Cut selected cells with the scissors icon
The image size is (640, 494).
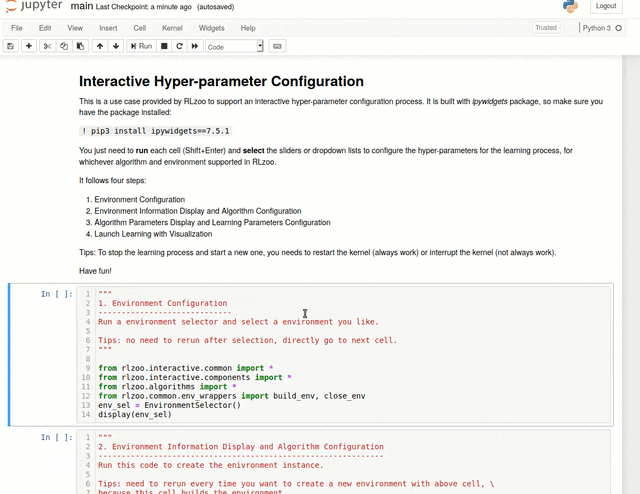pyautogui.click(x=47, y=46)
